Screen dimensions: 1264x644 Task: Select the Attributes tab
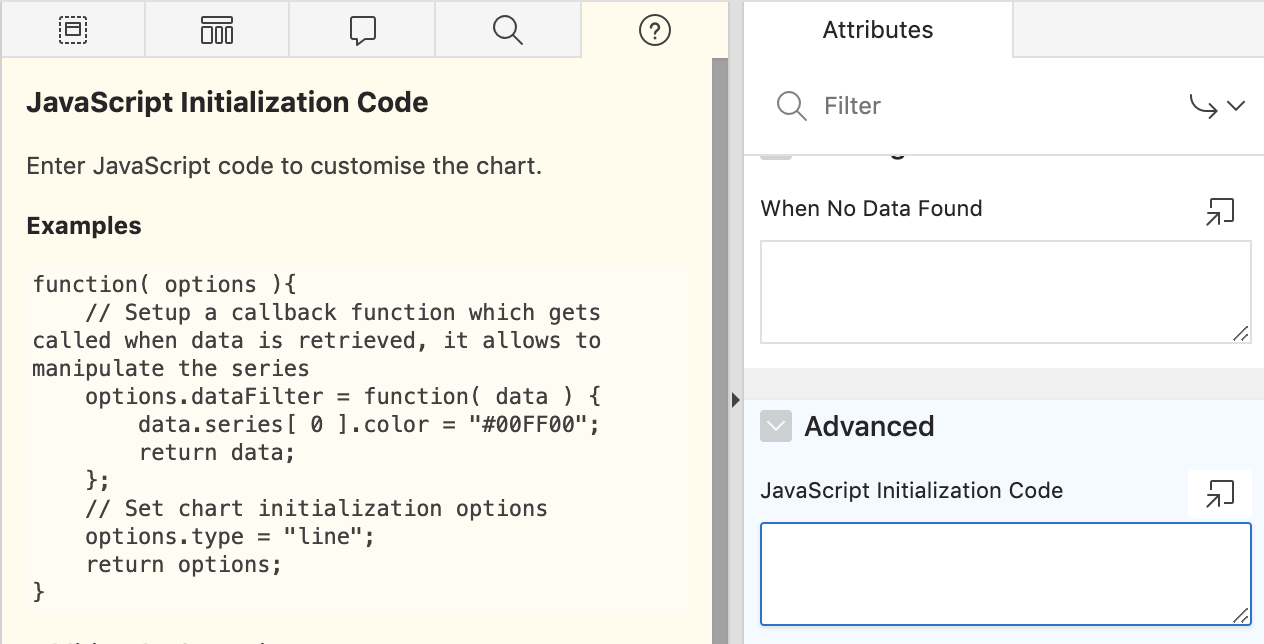[878, 30]
